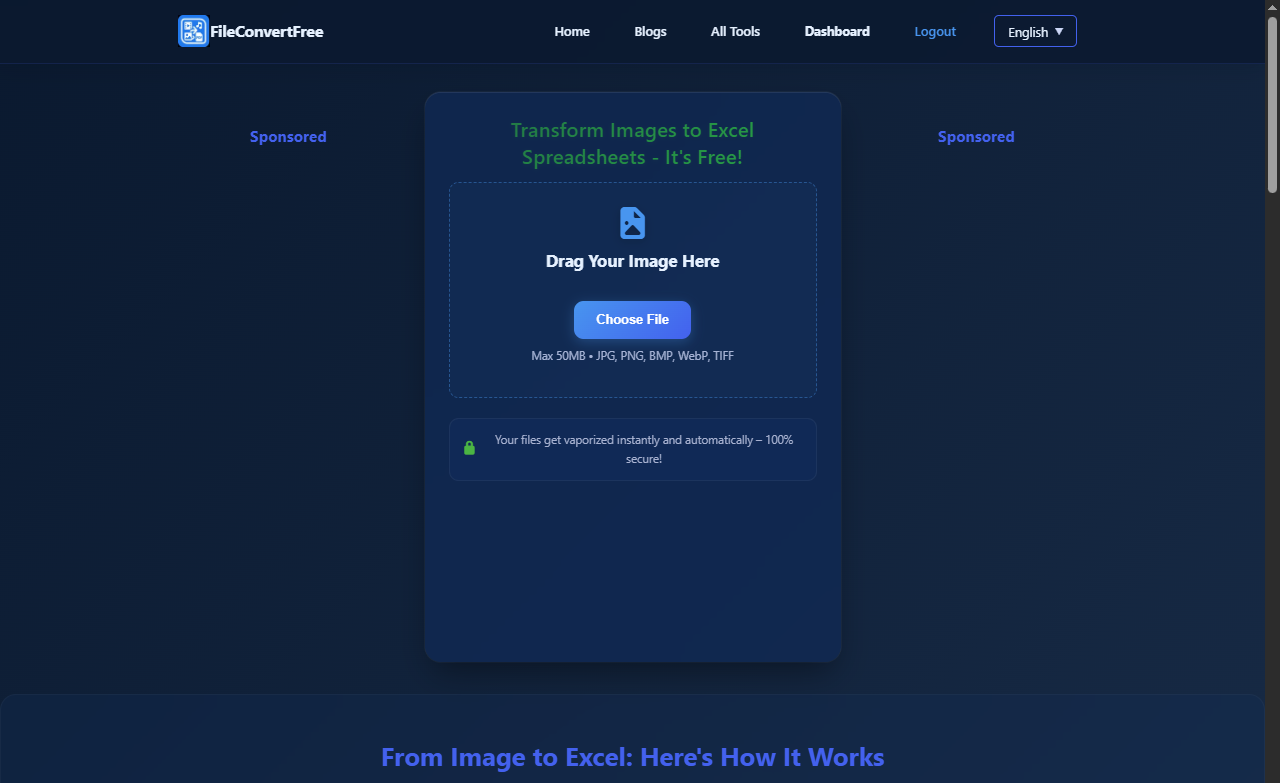Viewport: 1280px width, 783px height.
Task: Open the Blogs page
Action: coord(650,31)
